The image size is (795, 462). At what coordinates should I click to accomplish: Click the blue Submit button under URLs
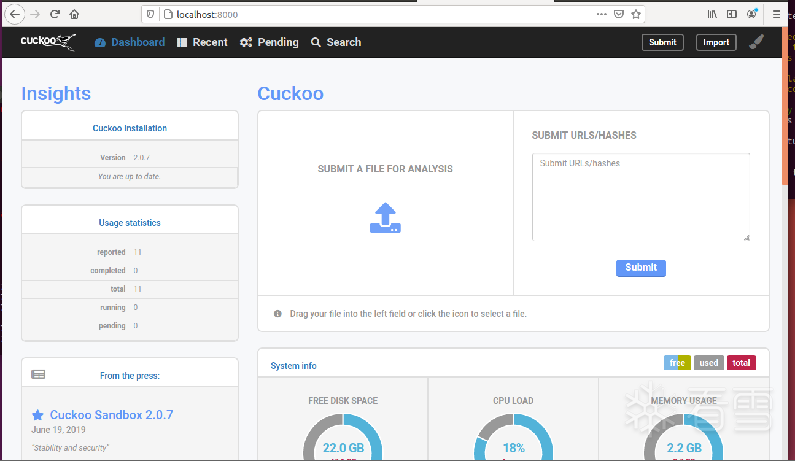coord(641,268)
